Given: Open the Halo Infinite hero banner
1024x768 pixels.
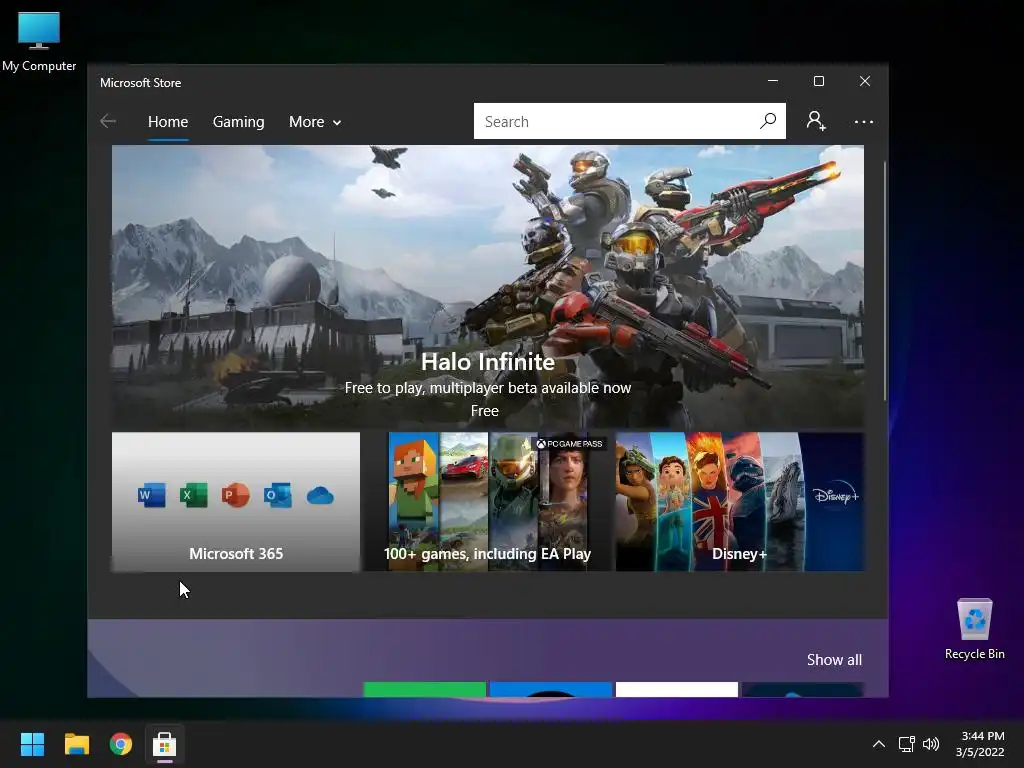Looking at the screenshot, I should pyautogui.click(x=488, y=287).
